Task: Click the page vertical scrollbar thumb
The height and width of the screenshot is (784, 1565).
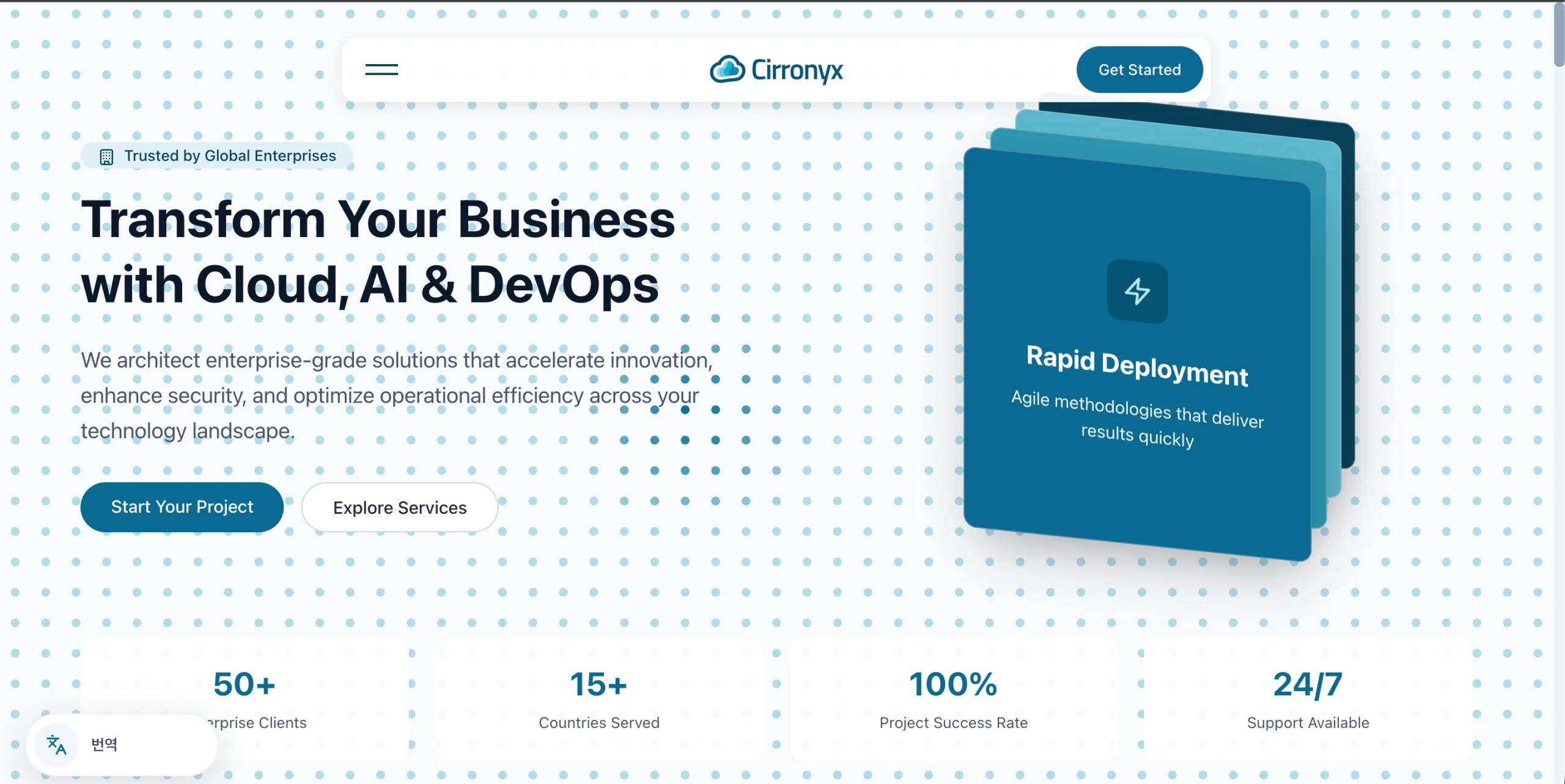Action: click(1559, 34)
